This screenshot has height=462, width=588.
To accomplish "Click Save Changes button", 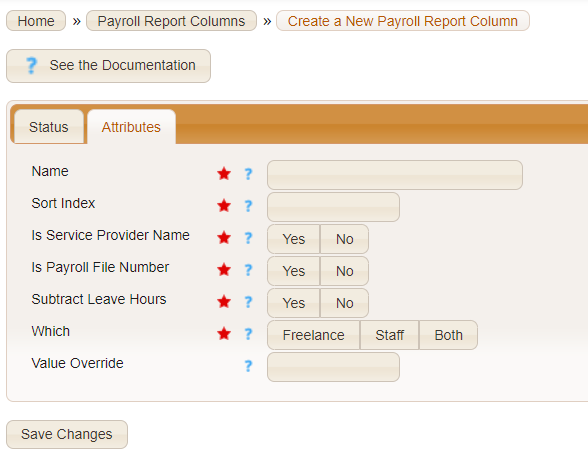I will click(67, 434).
